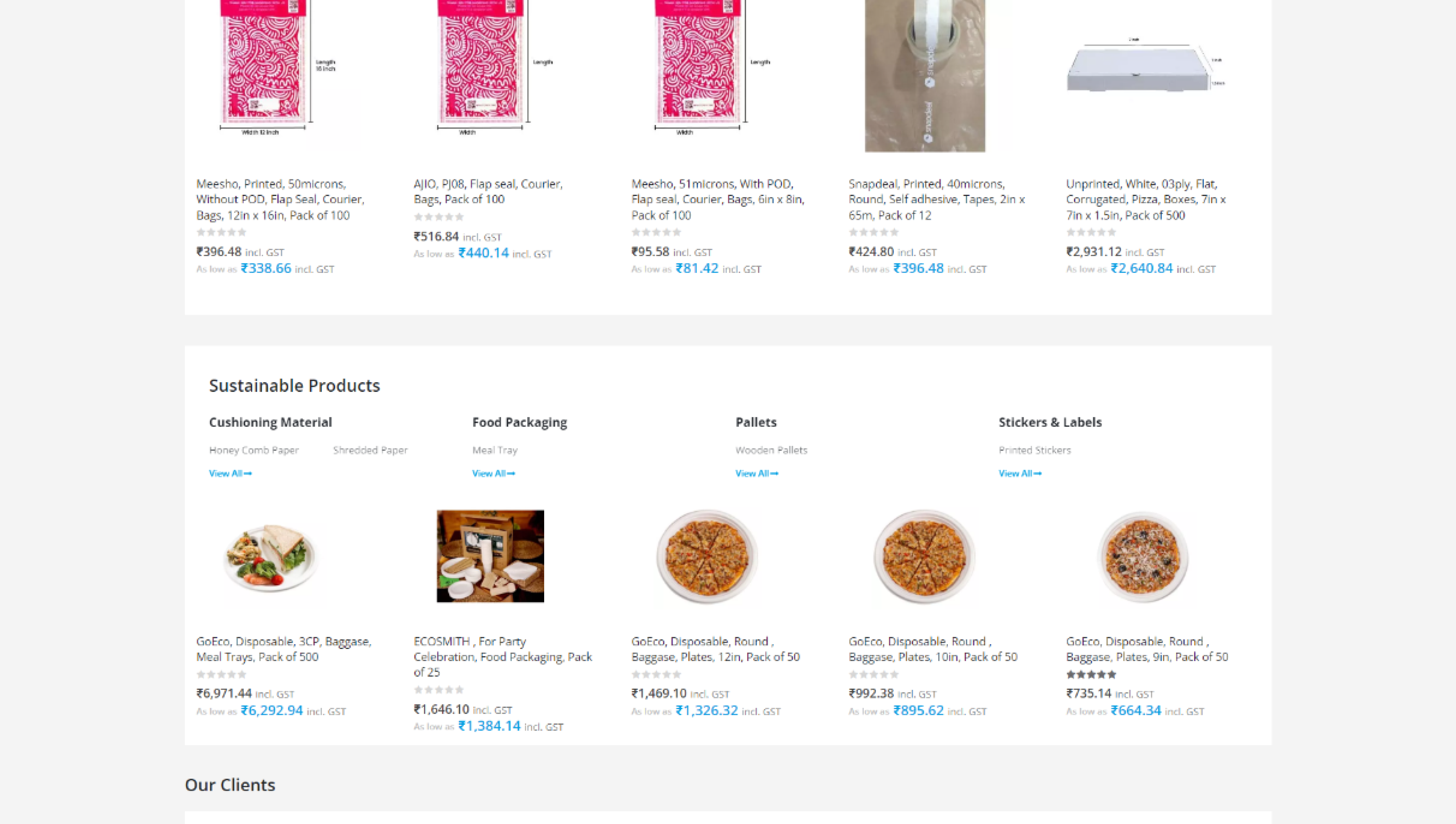This screenshot has width=1456, height=824.
Task: Click View All under Cushioning Material
Action: 230,473
